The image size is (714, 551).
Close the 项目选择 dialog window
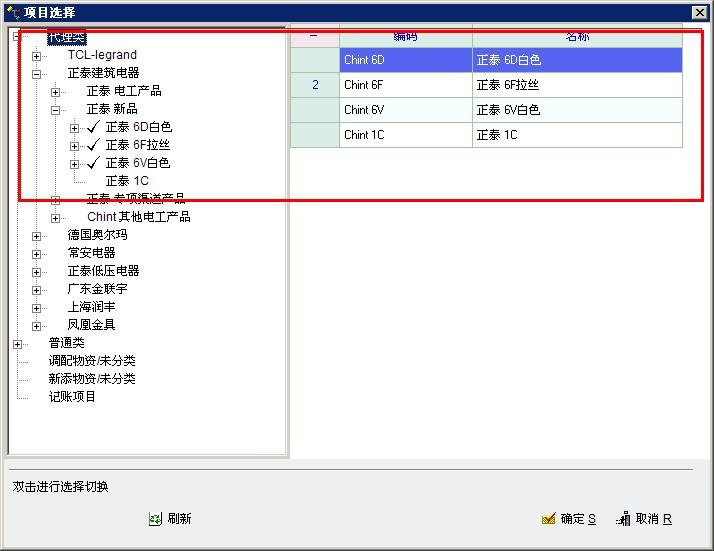(x=699, y=12)
